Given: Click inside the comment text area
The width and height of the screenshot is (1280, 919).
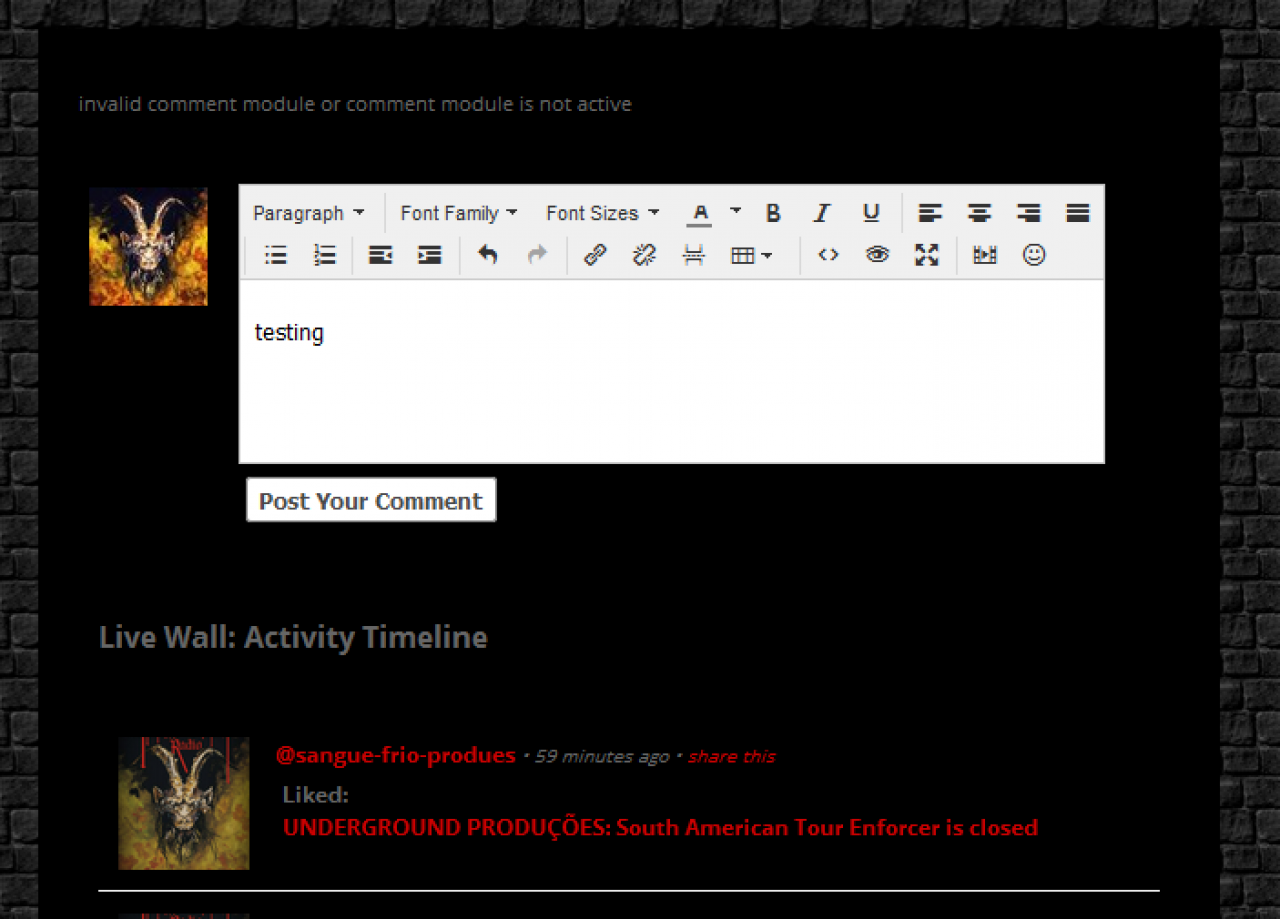Looking at the screenshot, I should (672, 371).
